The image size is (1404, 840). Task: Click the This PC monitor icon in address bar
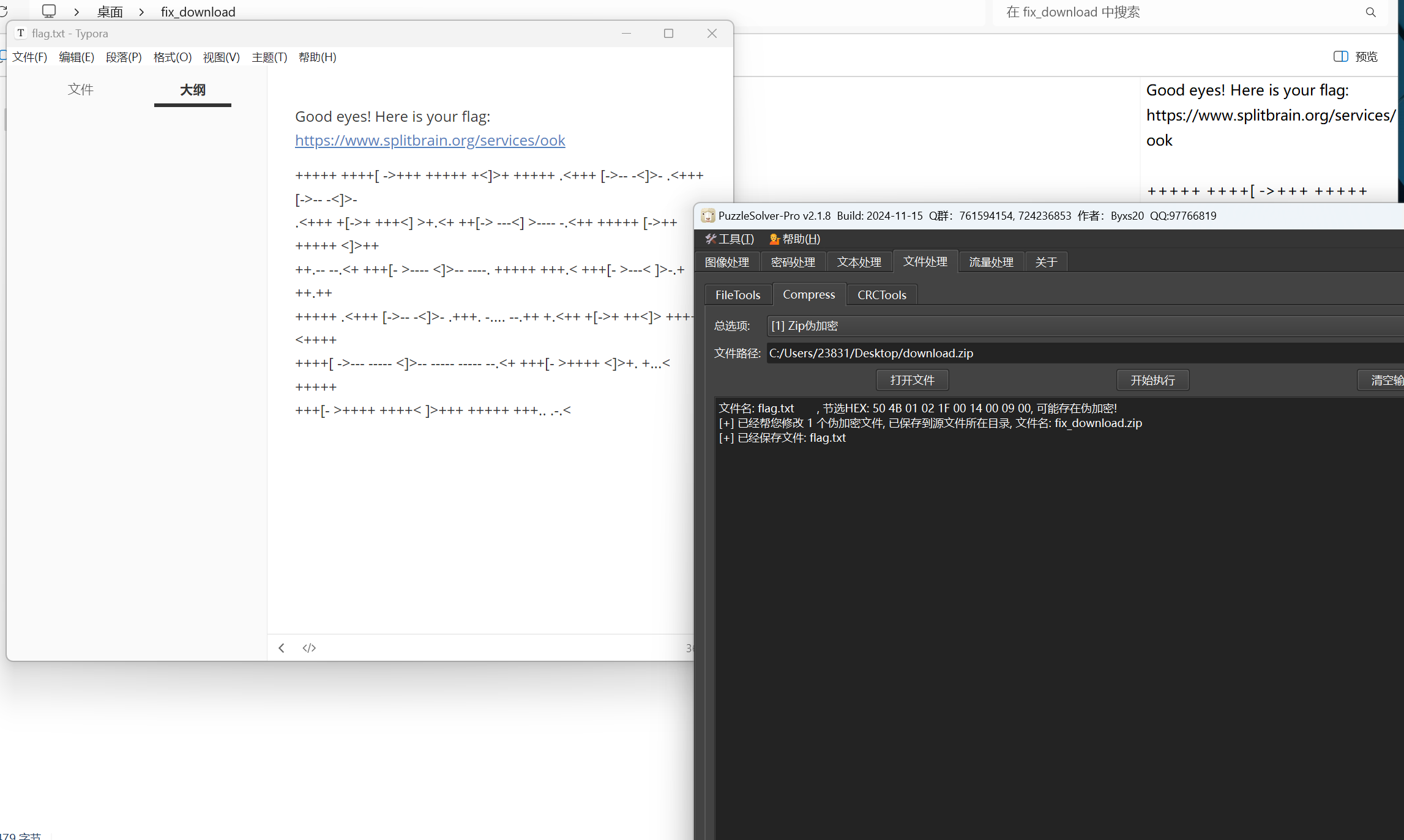49,11
